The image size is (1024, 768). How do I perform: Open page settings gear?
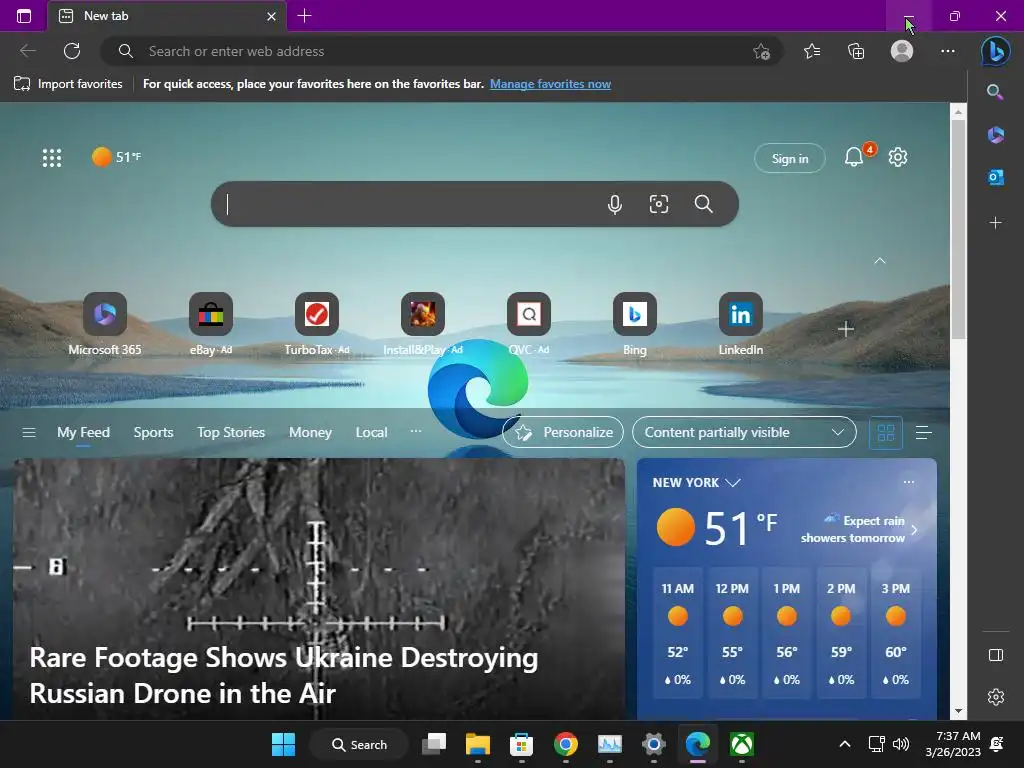[898, 157]
